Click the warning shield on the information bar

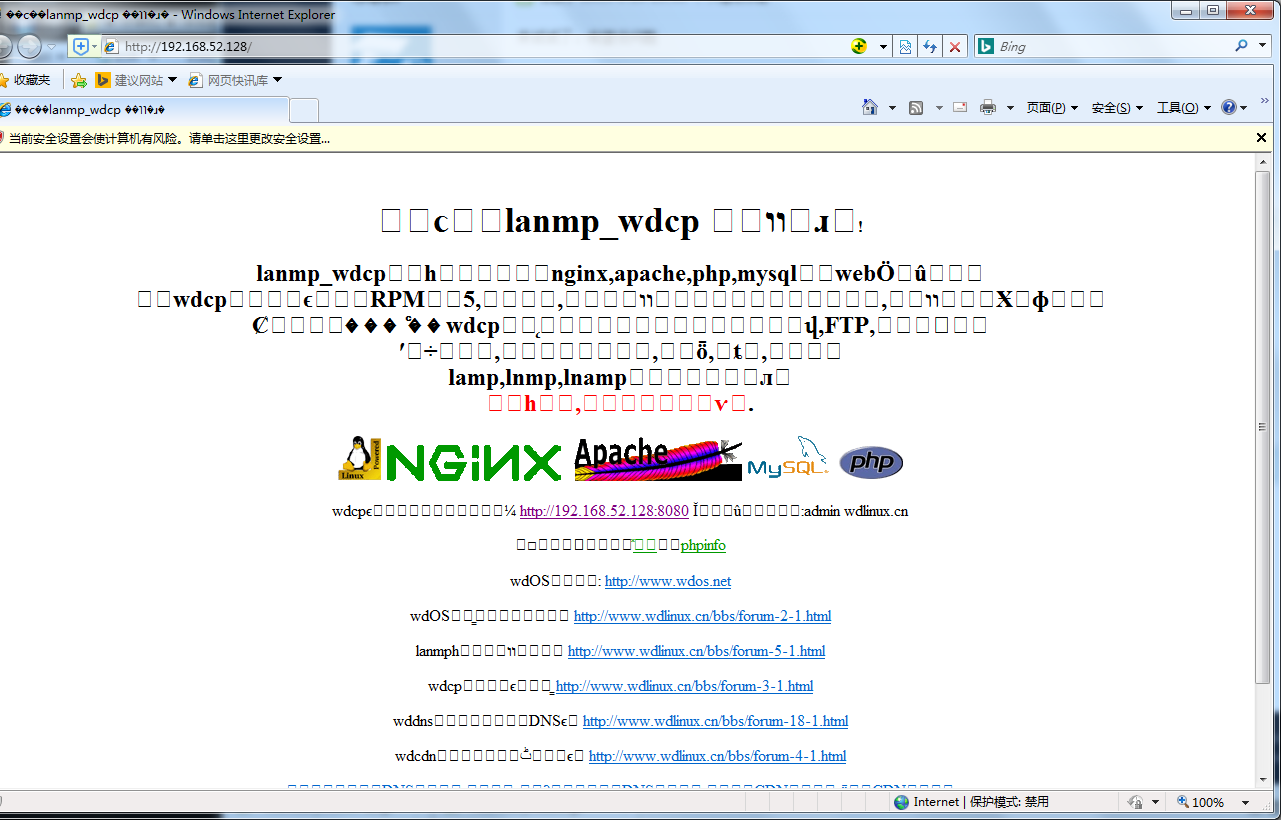(x=2, y=138)
